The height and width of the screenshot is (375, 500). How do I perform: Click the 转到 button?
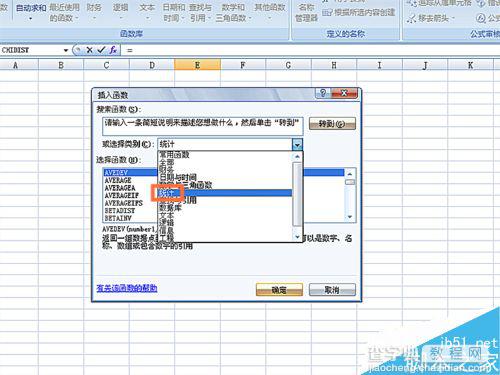tap(332, 124)
